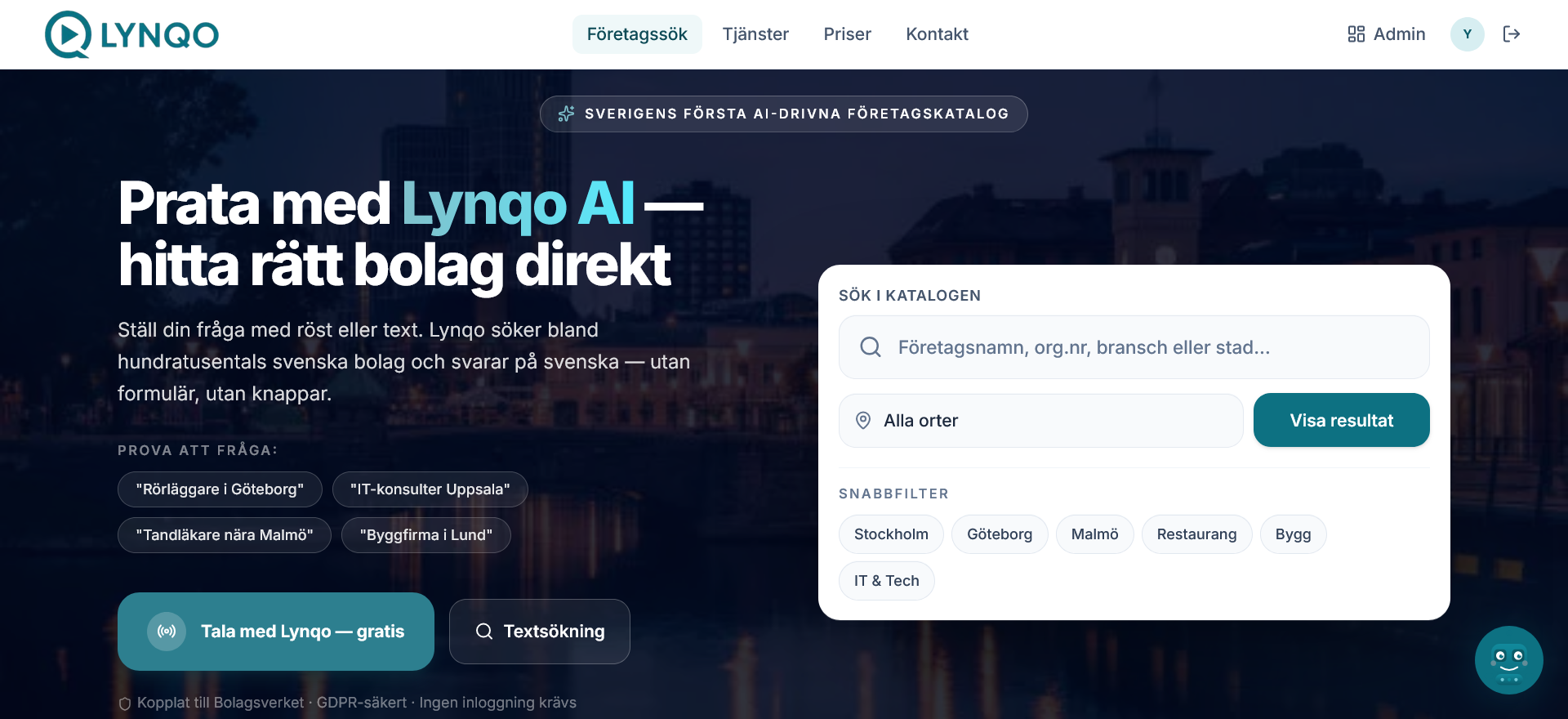1568x719 pixels.
Task: Click the "Kopplat till Bolagsverket" footer text
Action: coord(220,703)
